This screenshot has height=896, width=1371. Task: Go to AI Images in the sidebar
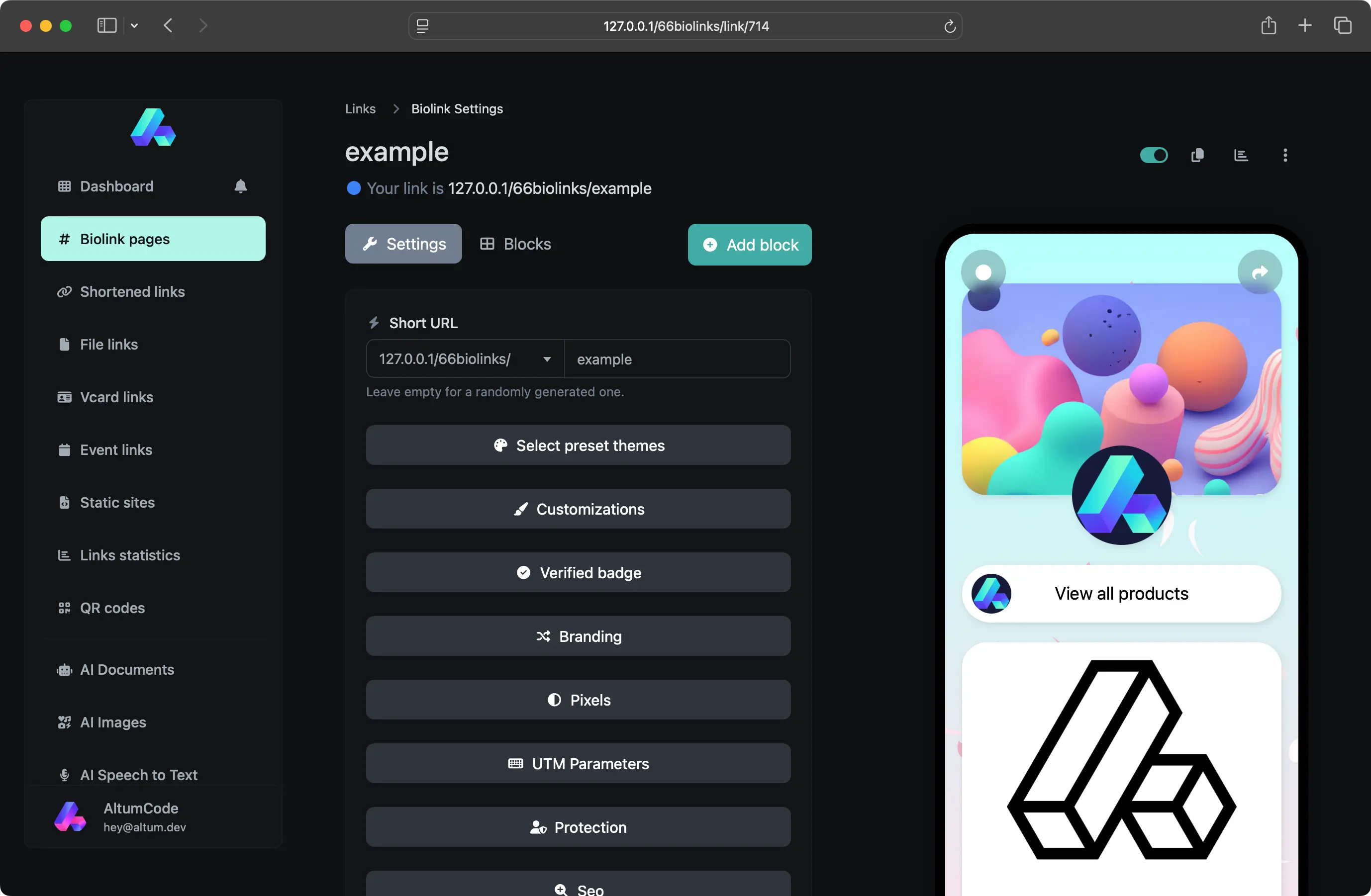click(113, 722)
